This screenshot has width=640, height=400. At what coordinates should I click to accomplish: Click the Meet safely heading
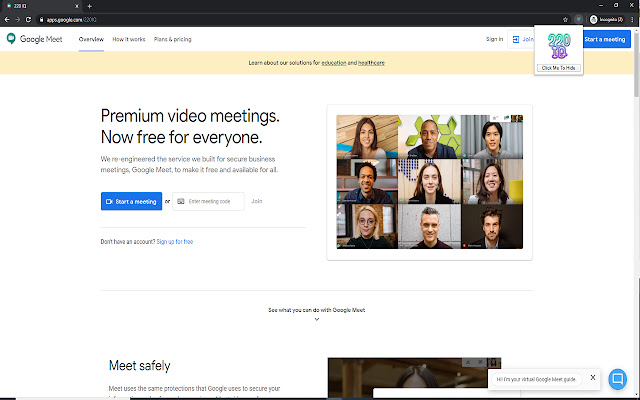point(140,365)
